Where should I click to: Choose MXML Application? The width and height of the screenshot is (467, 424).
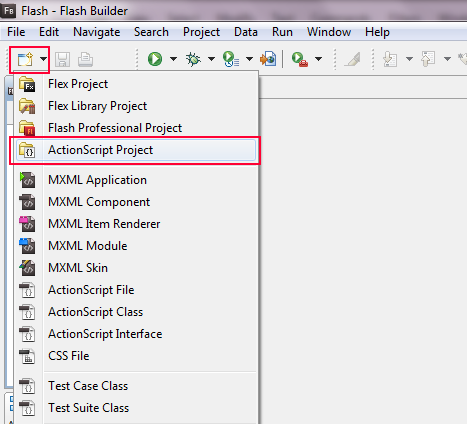click(136, 180)
